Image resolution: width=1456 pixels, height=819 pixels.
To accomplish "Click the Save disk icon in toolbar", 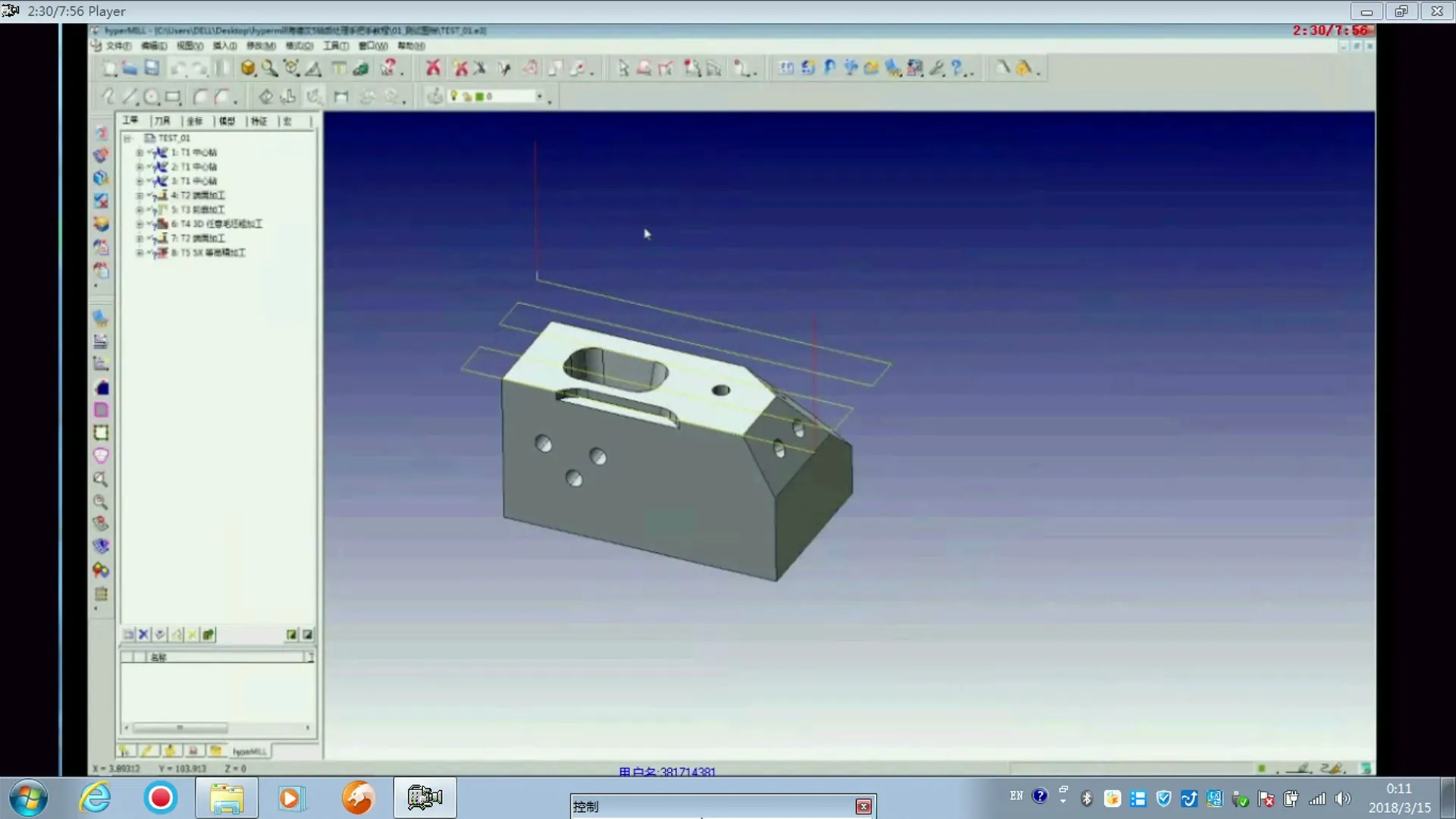I will 152,68.
